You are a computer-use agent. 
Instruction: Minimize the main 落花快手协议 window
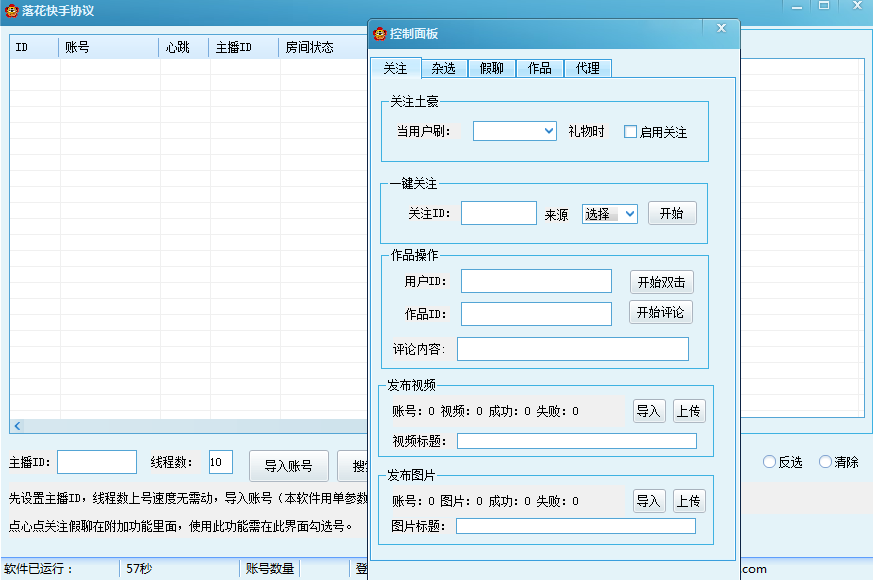coord(797,7)
